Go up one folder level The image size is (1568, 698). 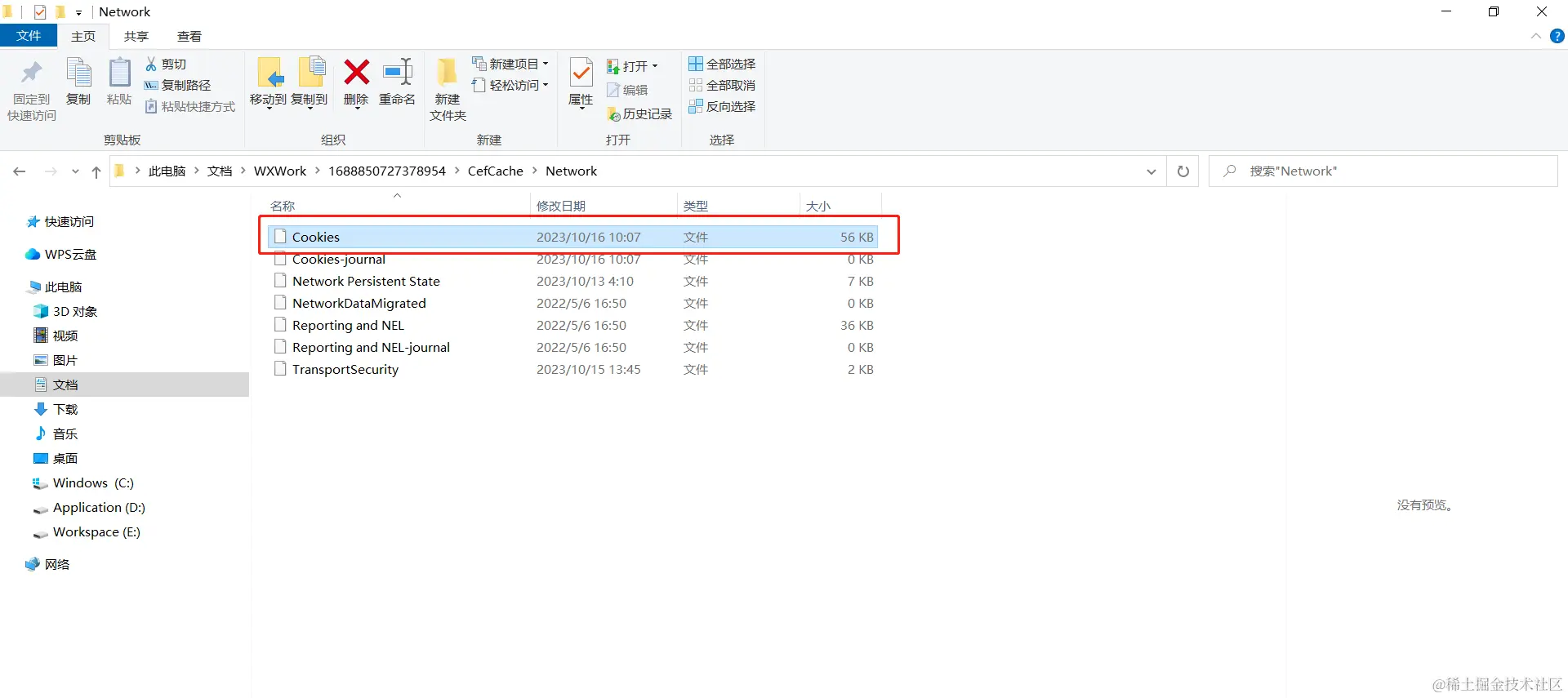(x=96, y=171)
